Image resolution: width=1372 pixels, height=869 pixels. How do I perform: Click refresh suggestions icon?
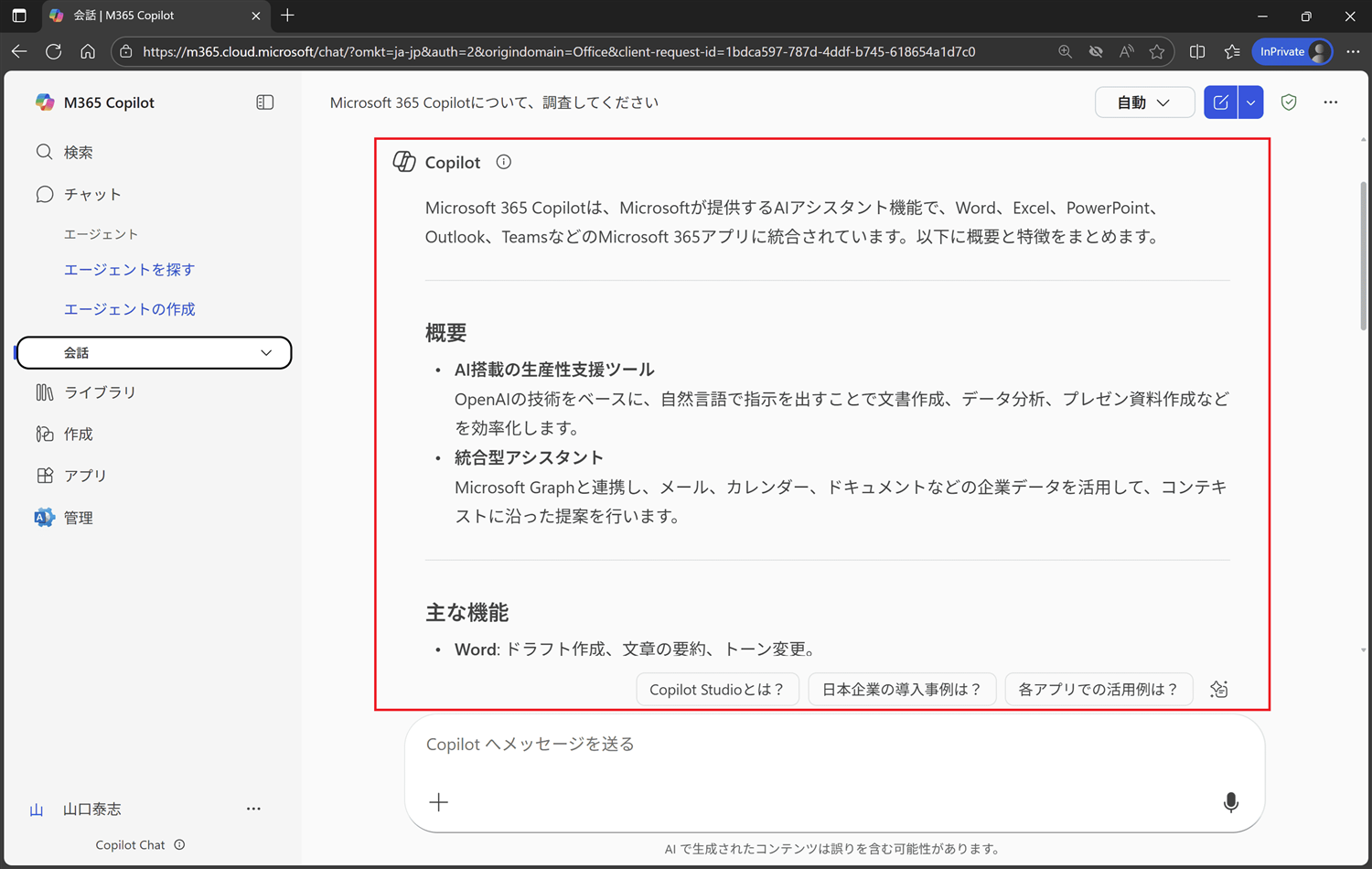click(x=1218, y=690)
